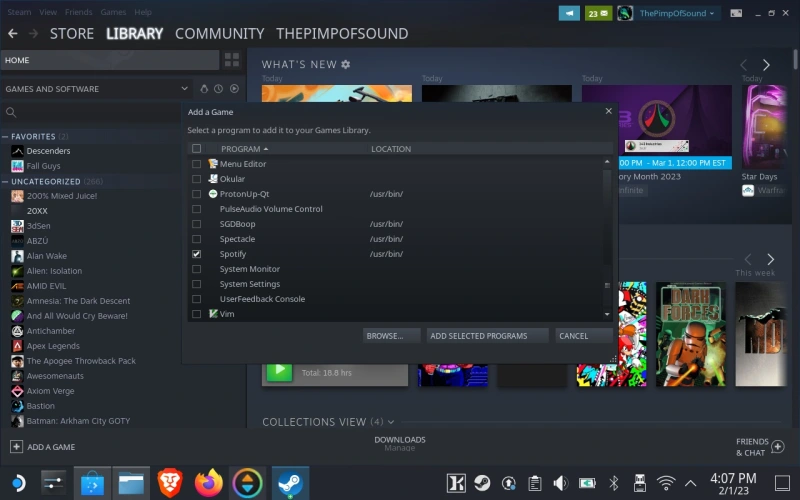
Task: Click the Steam back navigation arrow
Action: coord(13,33)
